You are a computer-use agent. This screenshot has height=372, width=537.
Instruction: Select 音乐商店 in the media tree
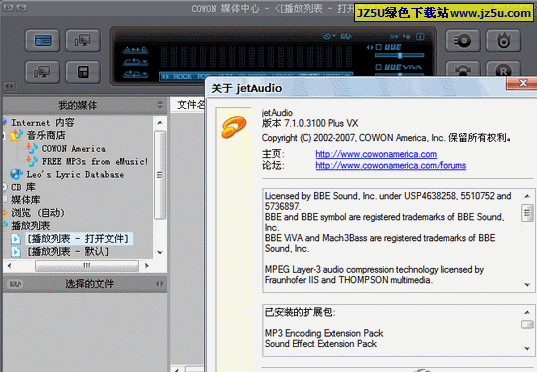pos(46,135)
